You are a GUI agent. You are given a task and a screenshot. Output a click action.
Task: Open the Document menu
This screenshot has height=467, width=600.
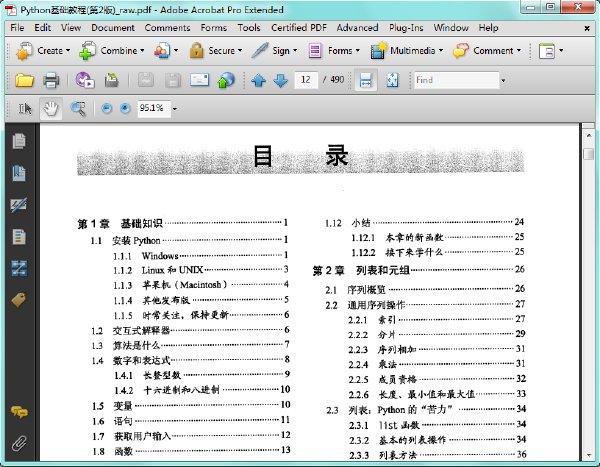(x=112, y=28)
